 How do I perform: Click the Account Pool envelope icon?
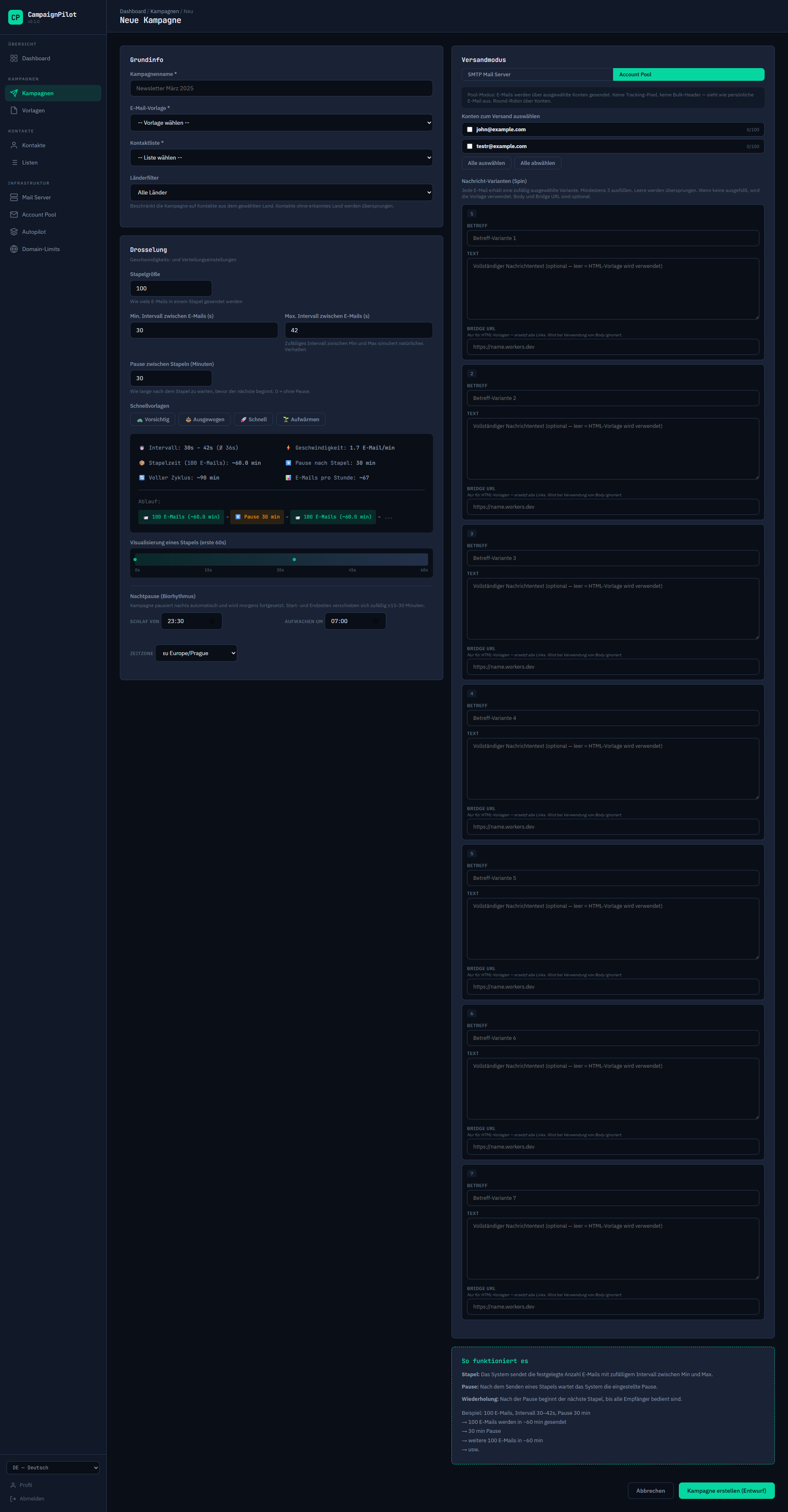coord(14,214)
